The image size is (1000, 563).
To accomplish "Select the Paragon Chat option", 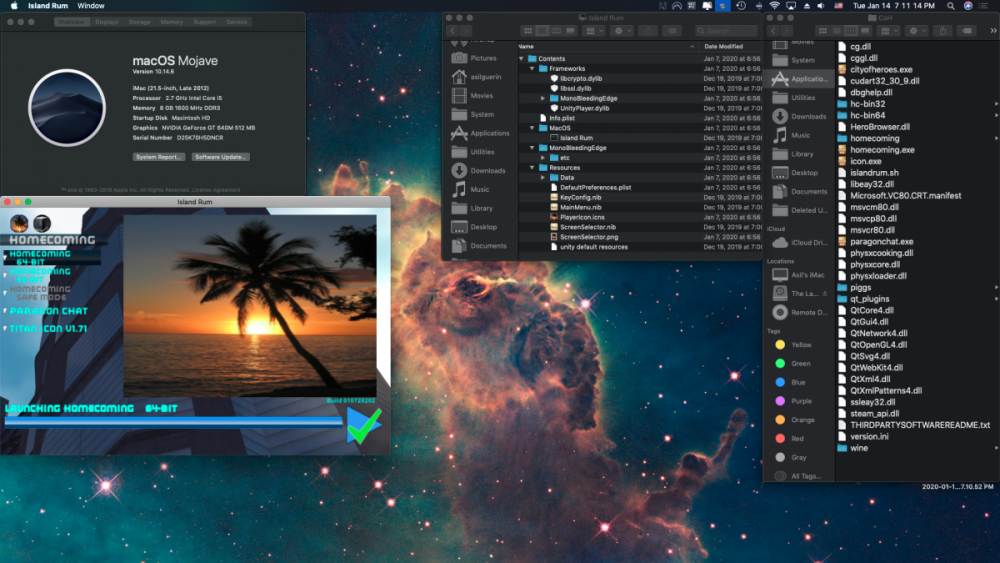I will 48,311.
